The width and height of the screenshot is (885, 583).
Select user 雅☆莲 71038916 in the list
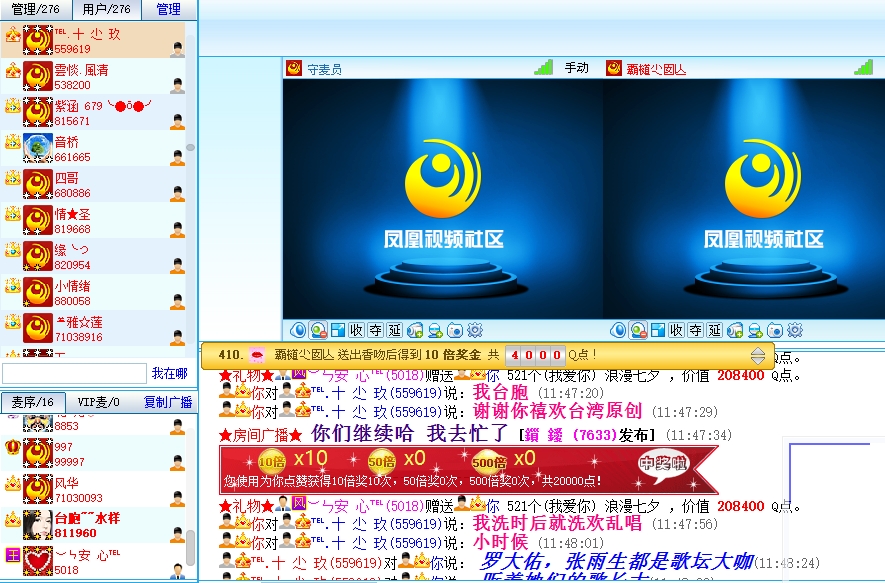click(93, 329)
